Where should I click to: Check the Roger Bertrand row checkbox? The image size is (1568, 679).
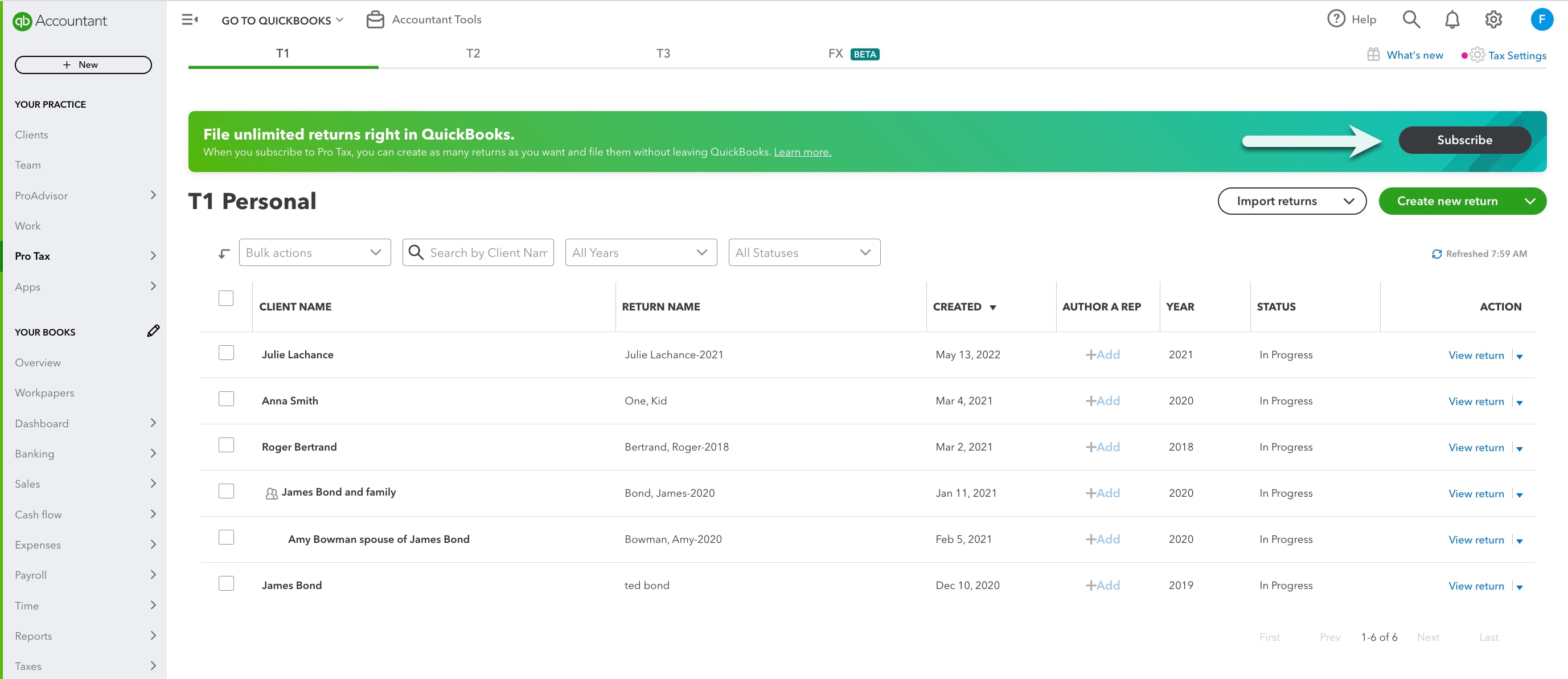click(x=226, y=445)
